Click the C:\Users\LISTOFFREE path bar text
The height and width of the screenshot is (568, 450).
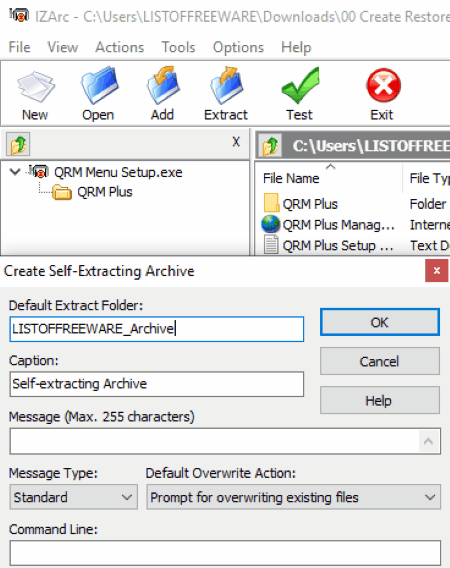click(x=371, y=146)
